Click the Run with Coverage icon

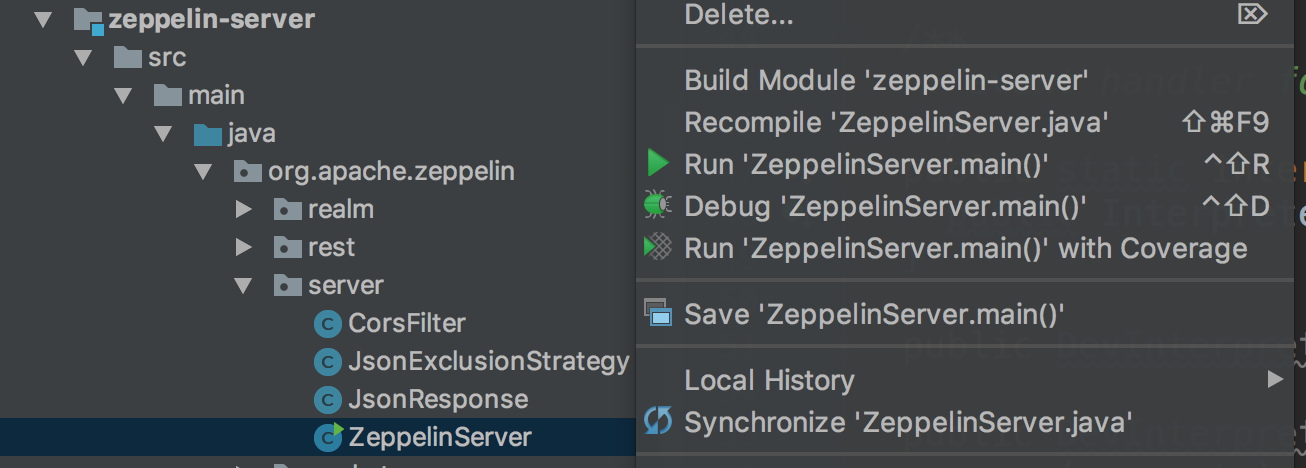657,247
